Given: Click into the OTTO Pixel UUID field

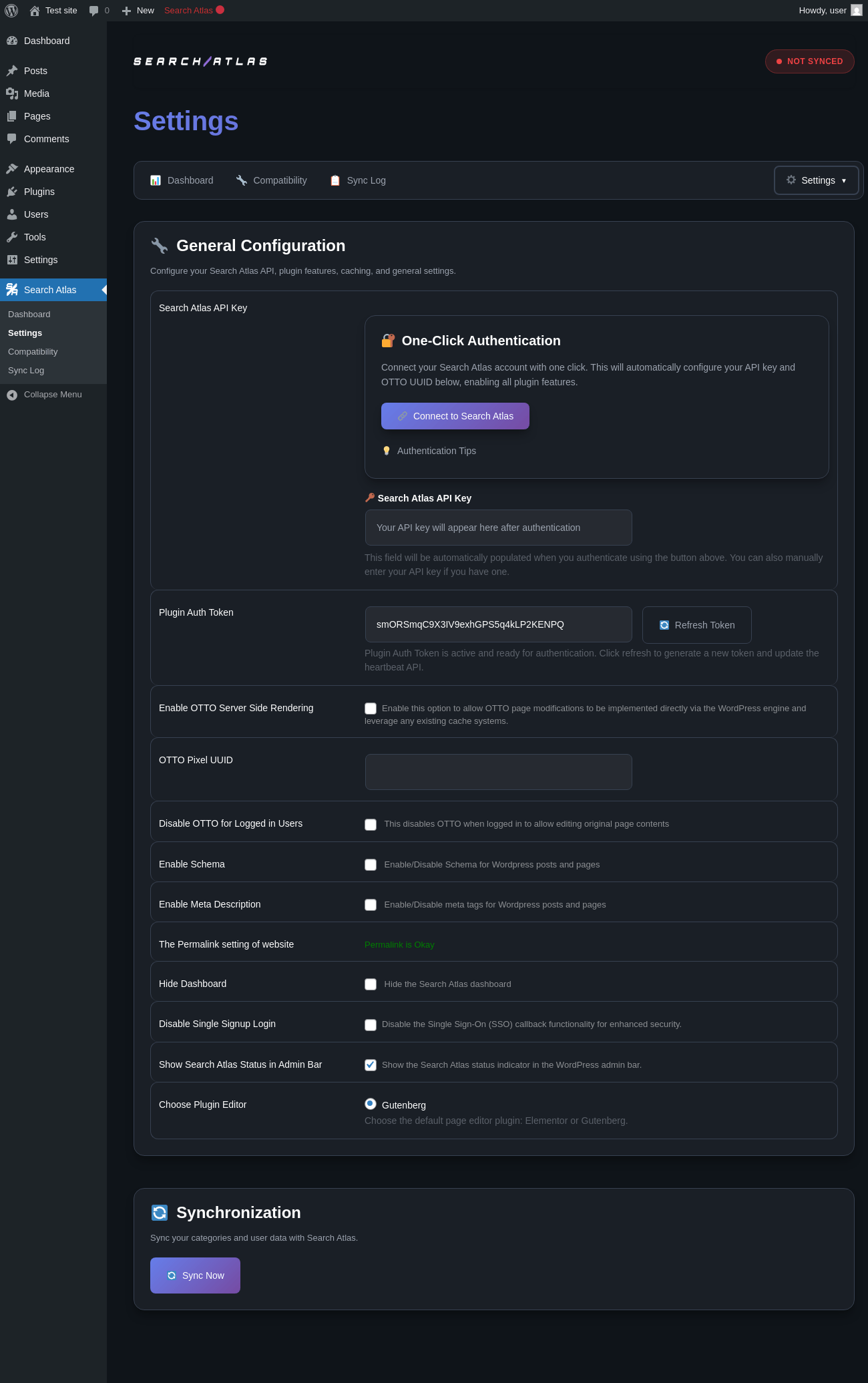Looking at the screenshot, I should pyautogui.click(x=499, y=772).
